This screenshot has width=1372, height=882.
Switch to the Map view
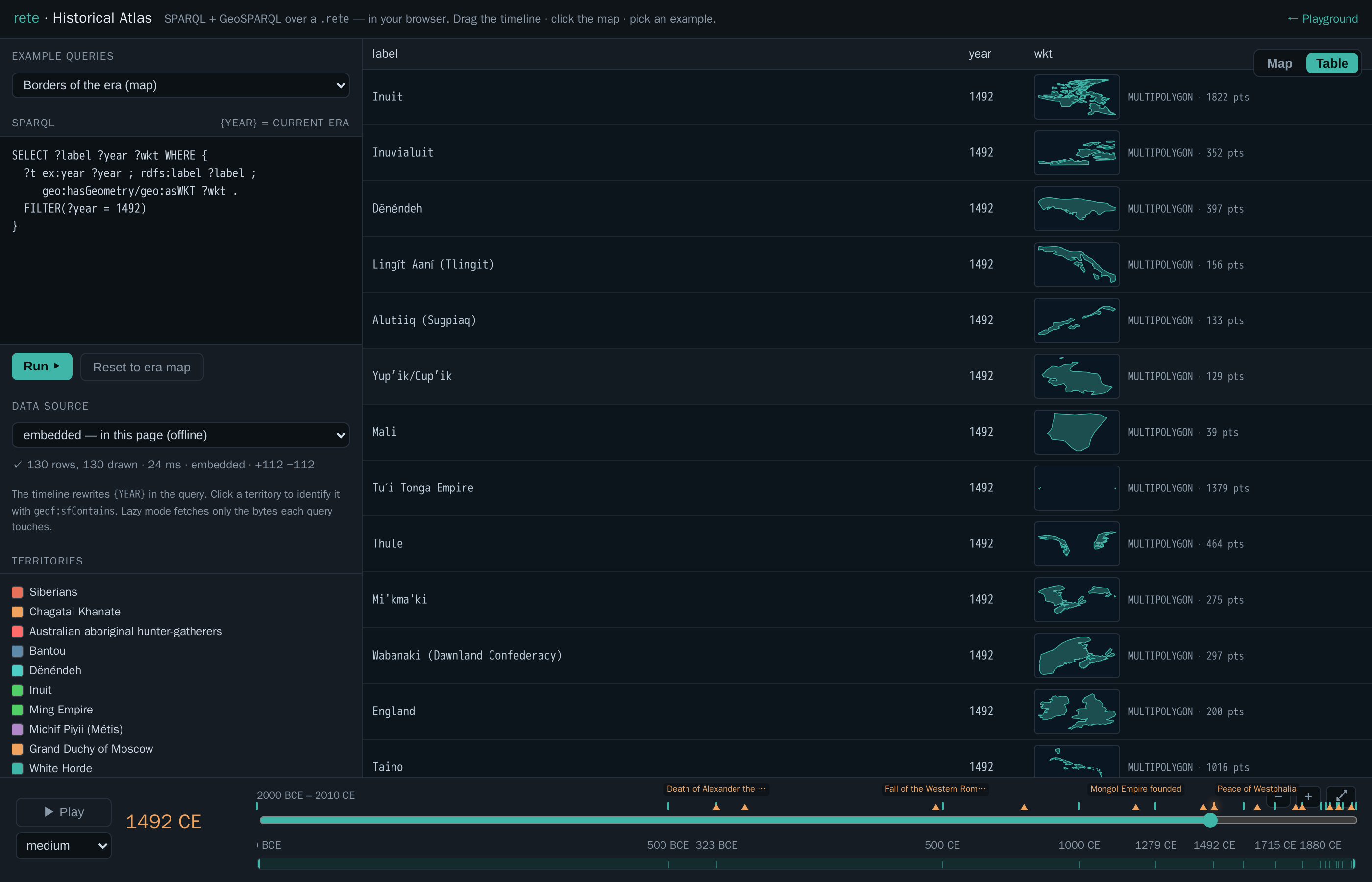(1279, 64)
